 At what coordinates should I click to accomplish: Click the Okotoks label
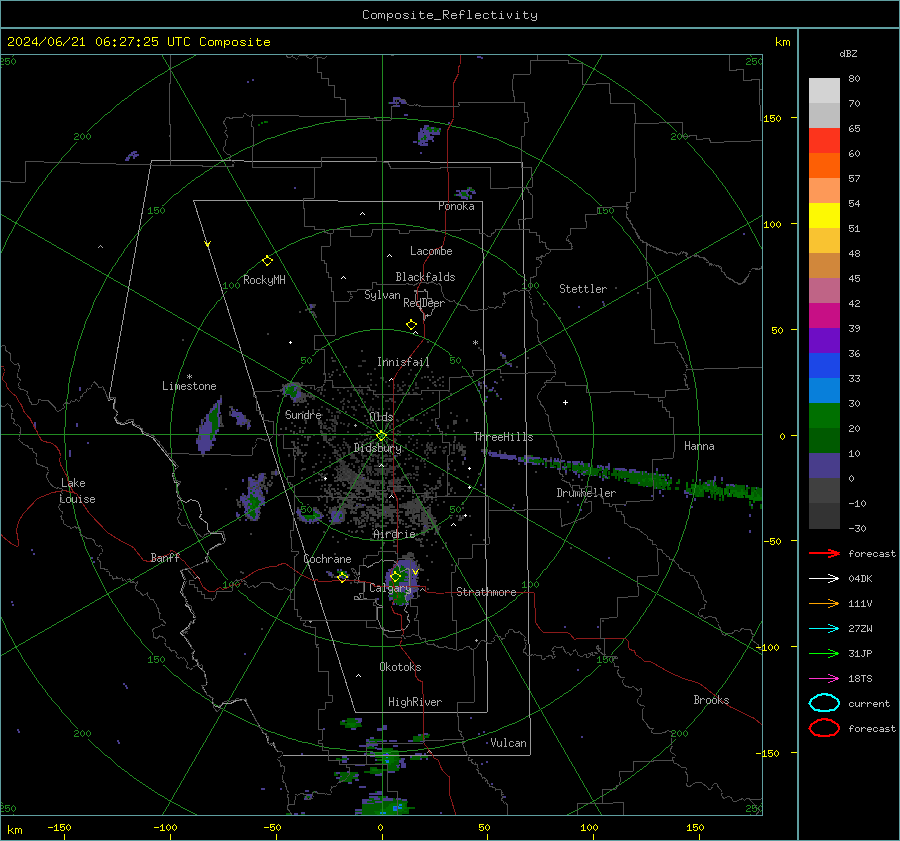pyautogui.click(x=400, y=667)
